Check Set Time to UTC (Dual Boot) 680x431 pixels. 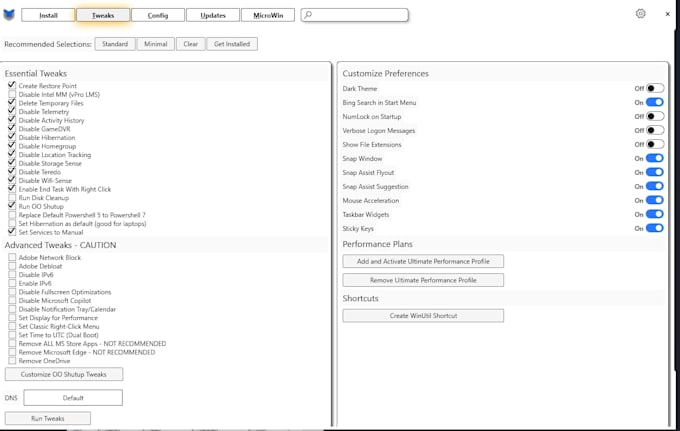pyautogui.click(x=12, y=335)
